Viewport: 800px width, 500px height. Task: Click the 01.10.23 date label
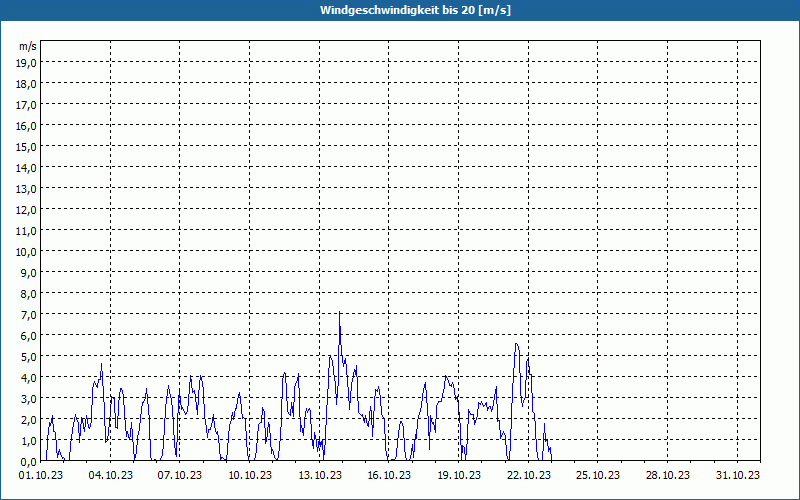(41, 476)
